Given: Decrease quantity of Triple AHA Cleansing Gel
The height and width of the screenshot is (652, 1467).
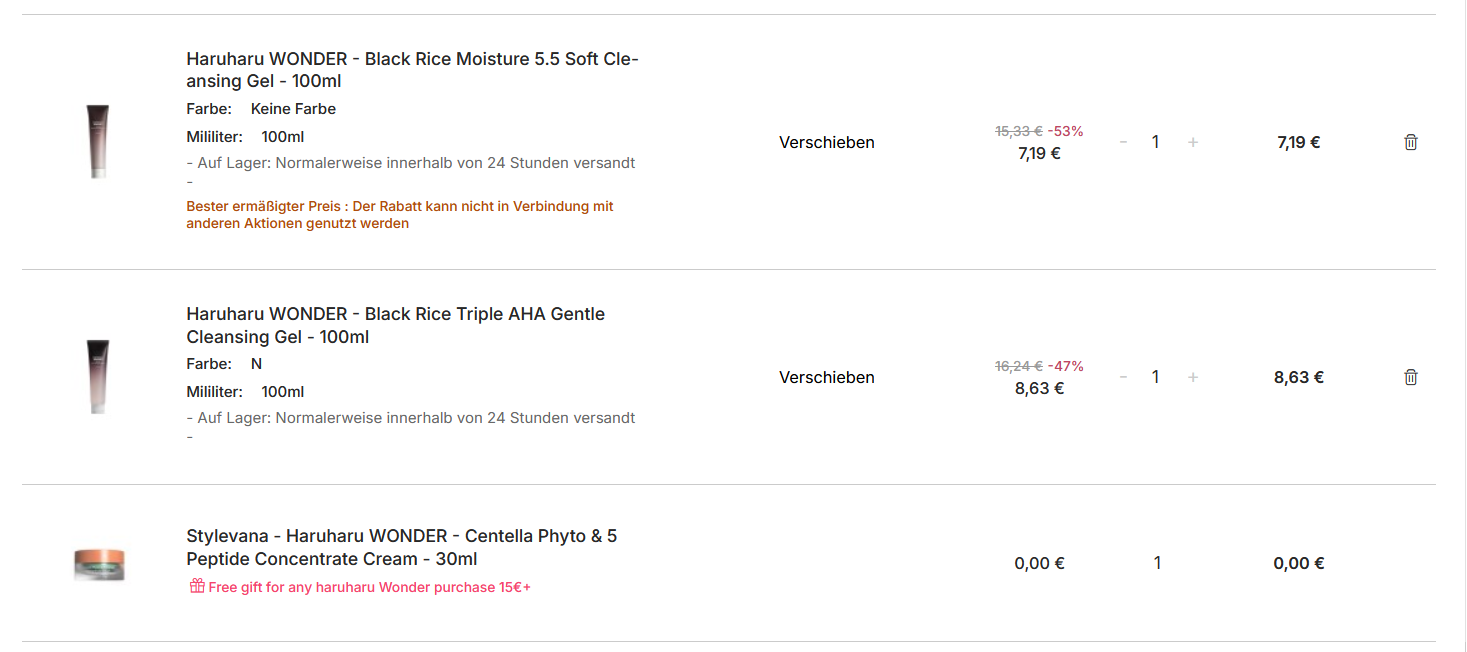Looking at the screenshot, I should pos(1123,377).
